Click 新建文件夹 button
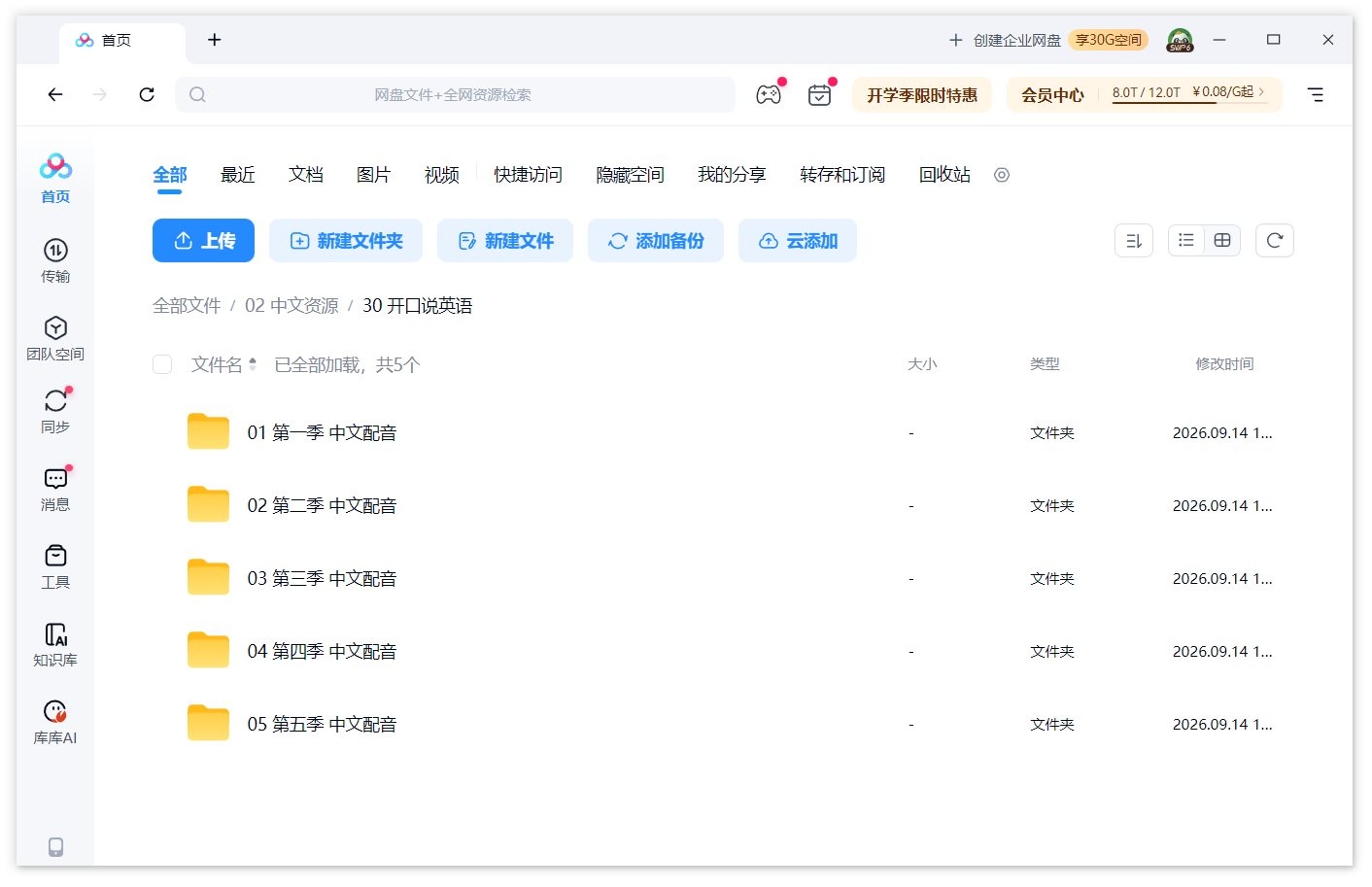This screenshot has height=887, width=1372. click(x=346, y=241)
